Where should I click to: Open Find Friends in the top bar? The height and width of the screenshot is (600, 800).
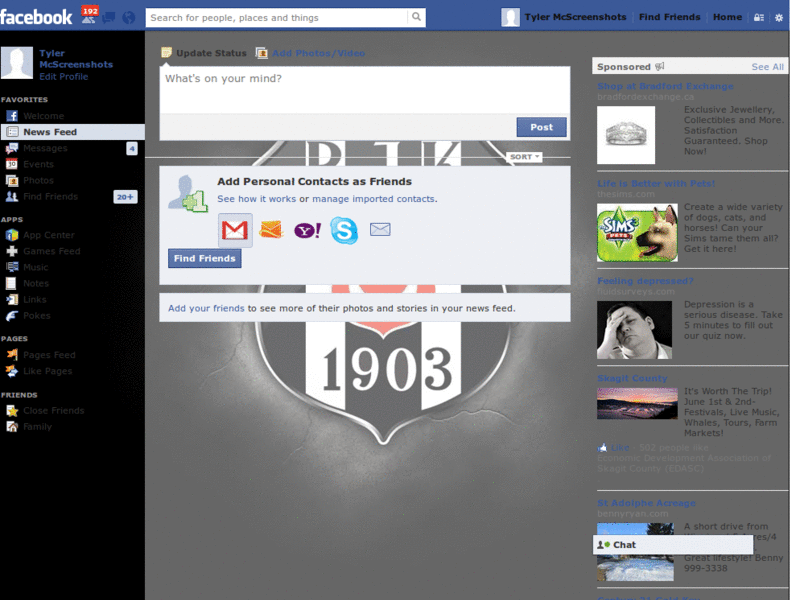tap(669, 17)
